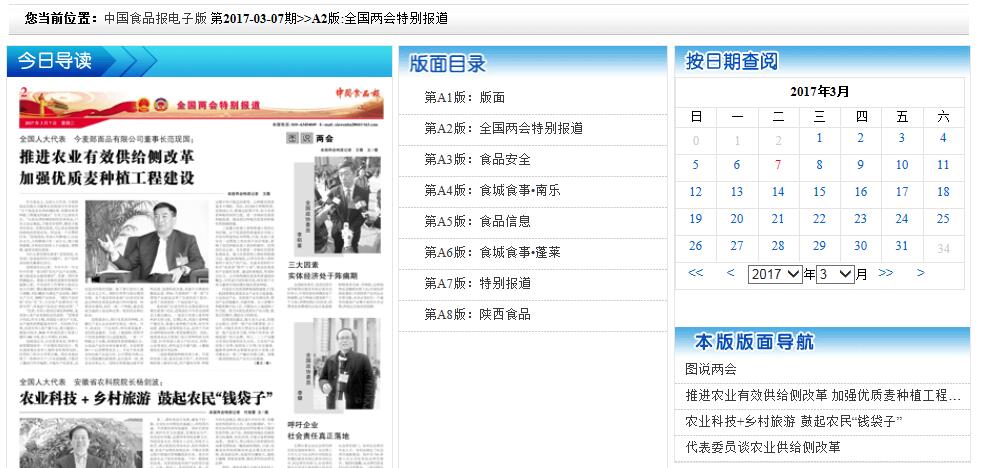Open 第A1版：版面 in the page list
The height and width of the screenshot is (468, 993).
[464, 98]
